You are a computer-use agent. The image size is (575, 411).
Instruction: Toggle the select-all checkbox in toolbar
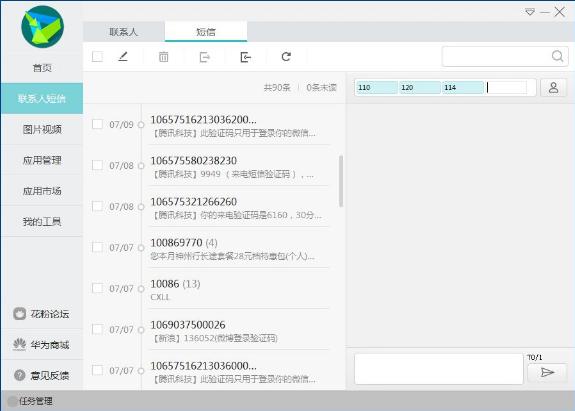[97, 56]
